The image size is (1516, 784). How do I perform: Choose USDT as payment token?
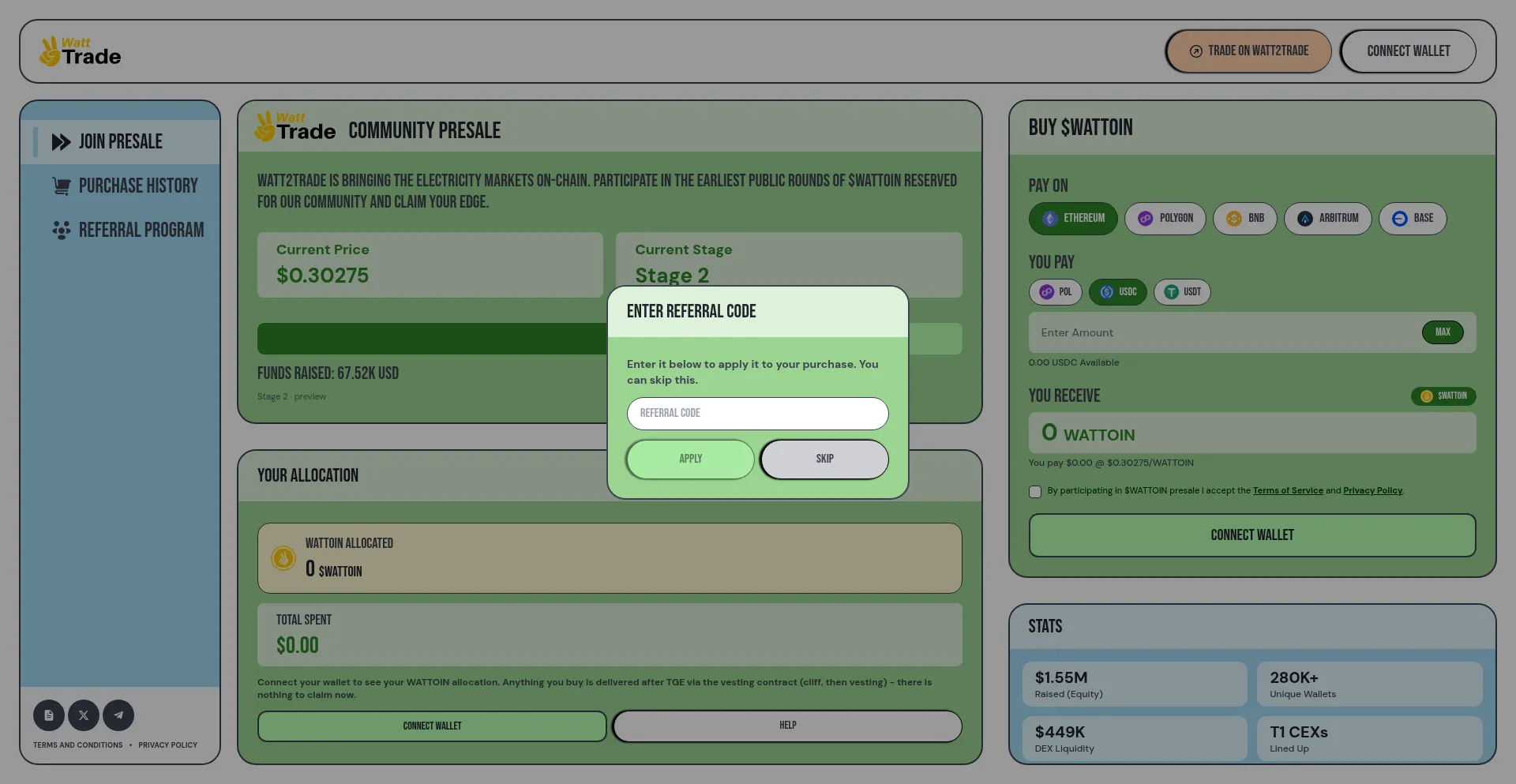coord(1182,292)
